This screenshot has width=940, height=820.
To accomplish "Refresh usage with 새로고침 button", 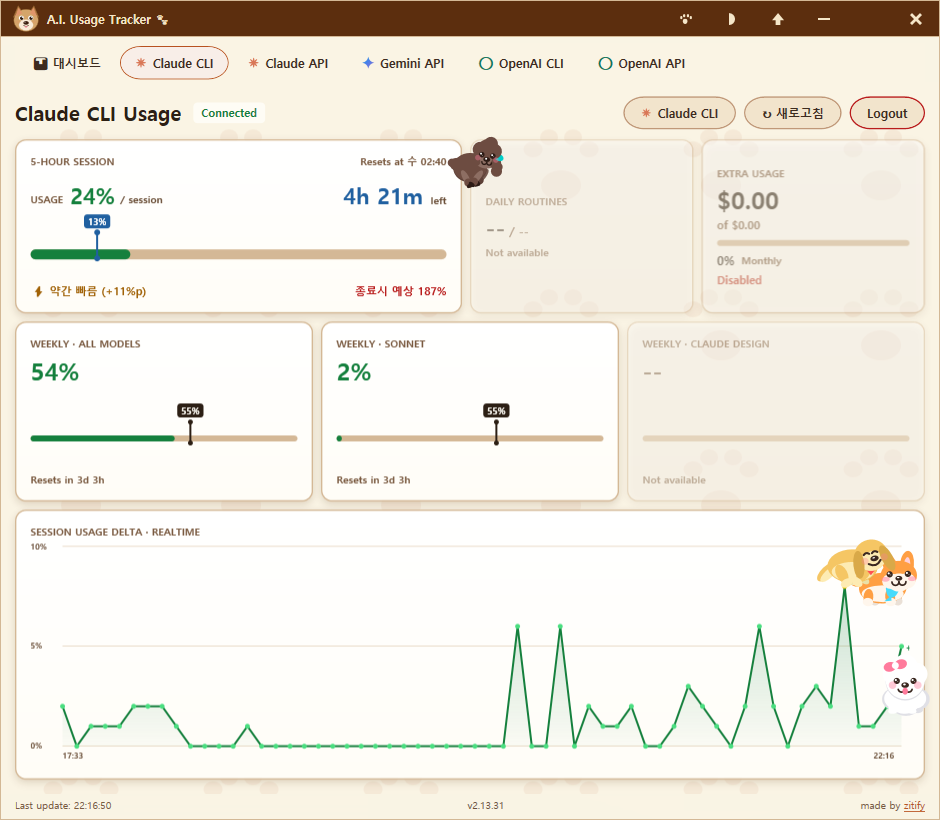I will [x=793, y=113].
